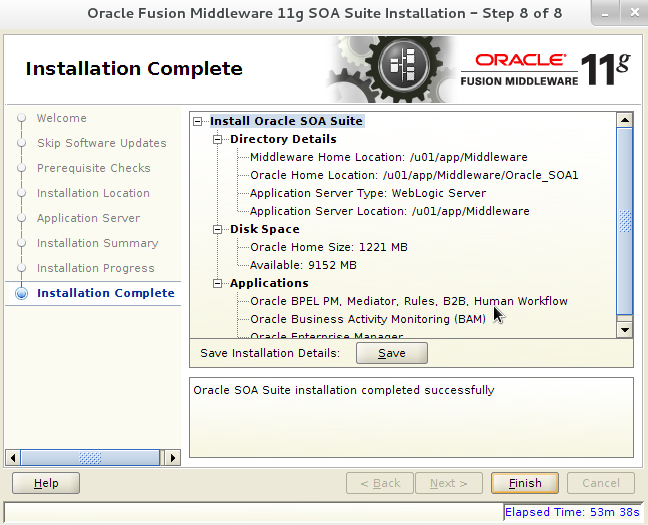Select the Skip Software Updates step
This screenshot has height=525, width=648.
click(102, 143)
